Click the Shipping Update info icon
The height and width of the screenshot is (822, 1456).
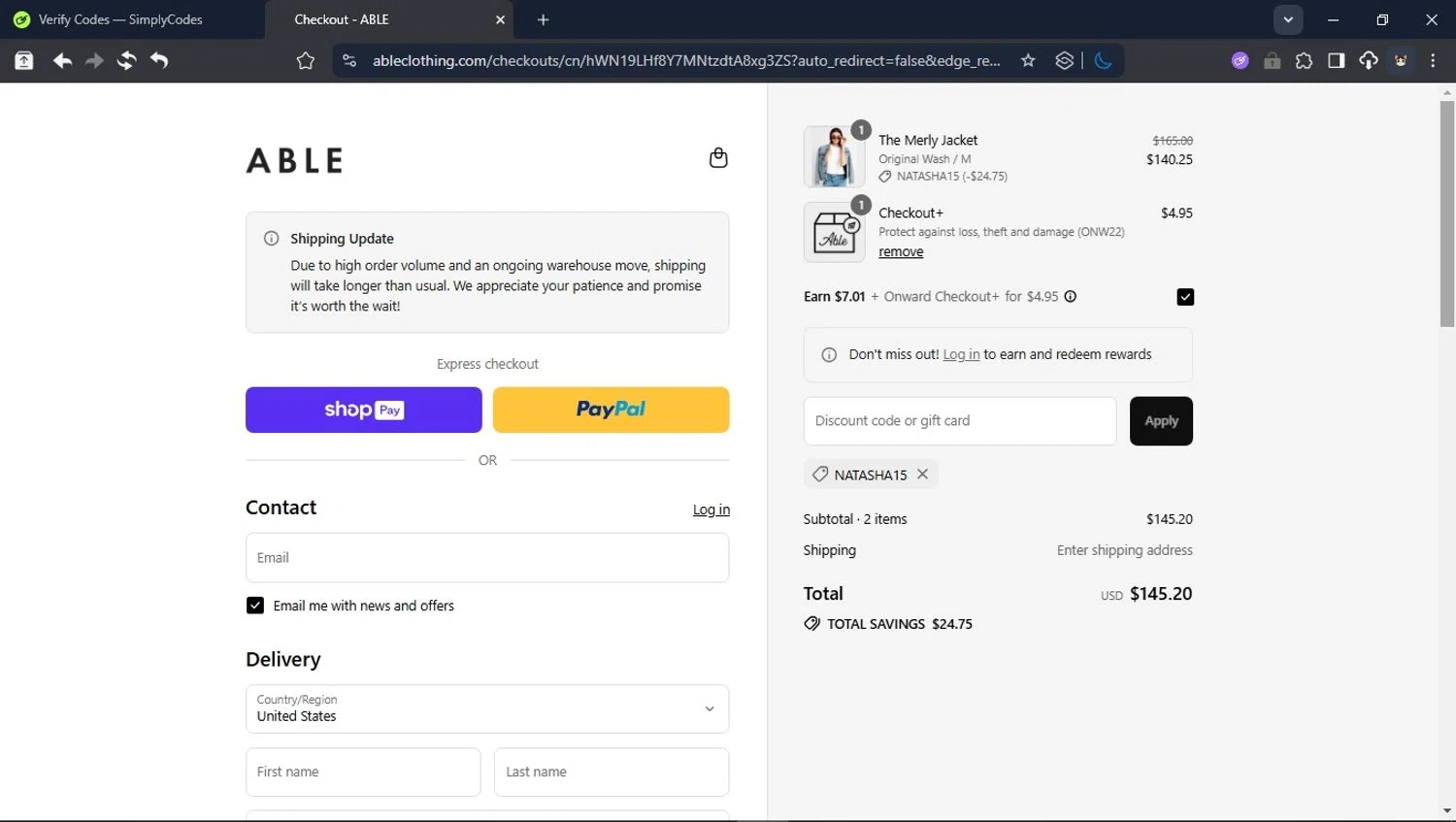click(272, 239)
